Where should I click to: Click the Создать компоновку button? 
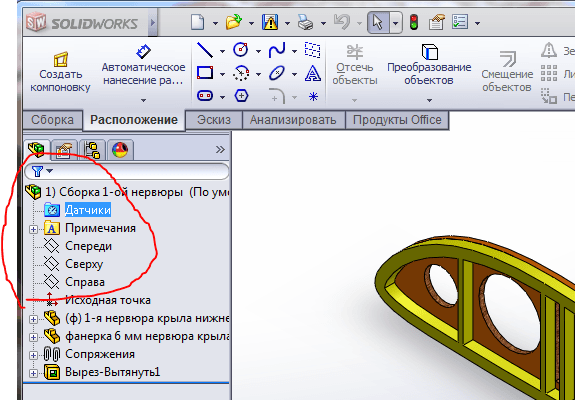(x=60, y=72)
